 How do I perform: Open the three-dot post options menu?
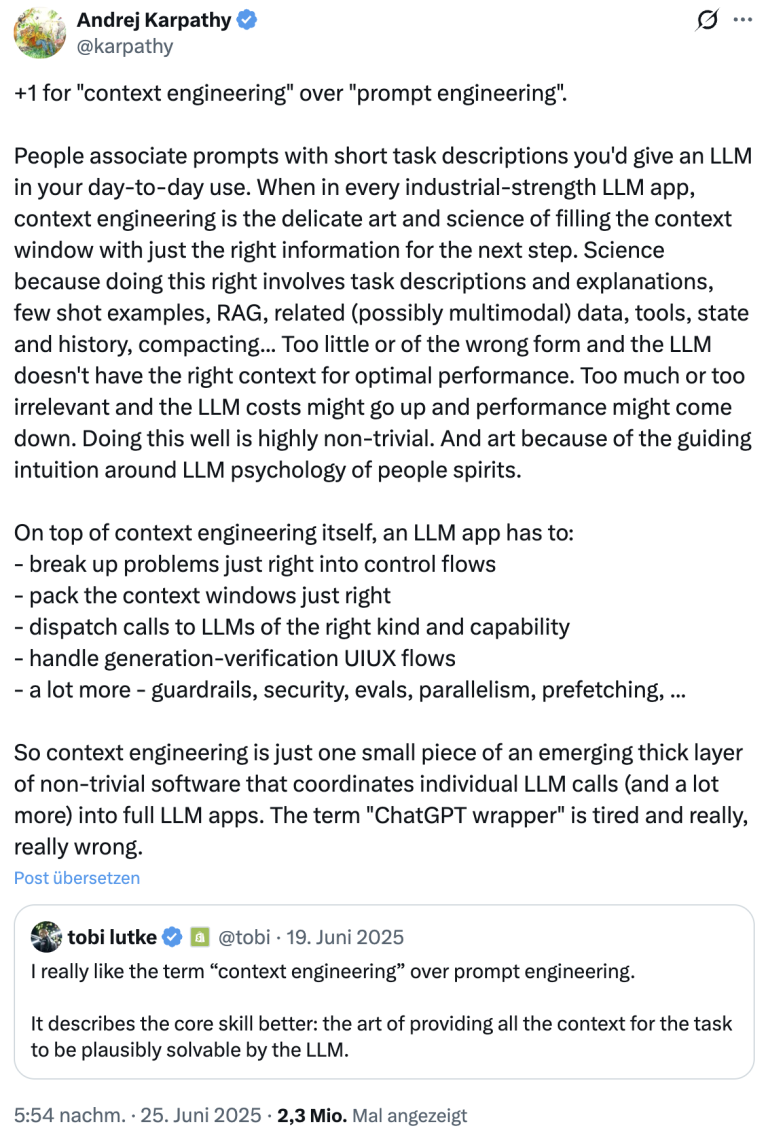coord(745,18)
